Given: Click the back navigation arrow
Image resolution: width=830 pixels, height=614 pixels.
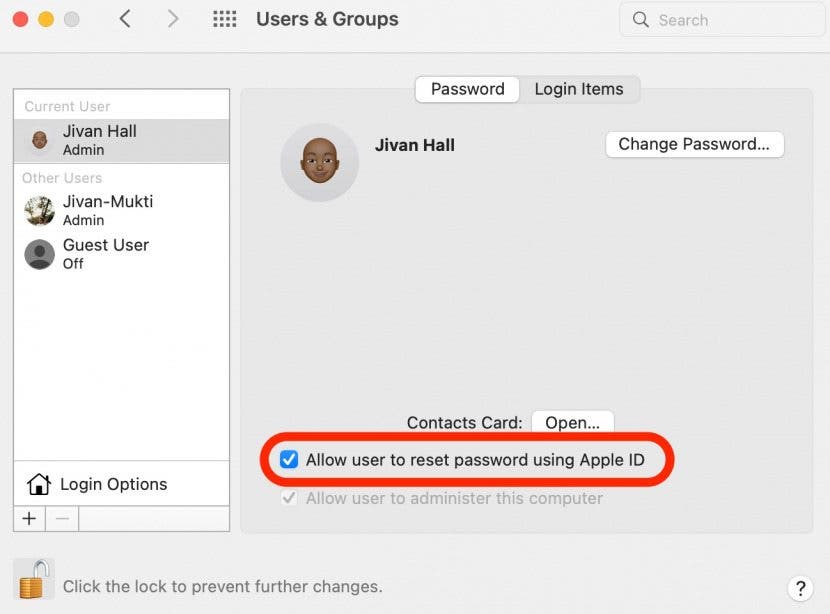Looking at the screenshot, I should [x=123, y=18].
